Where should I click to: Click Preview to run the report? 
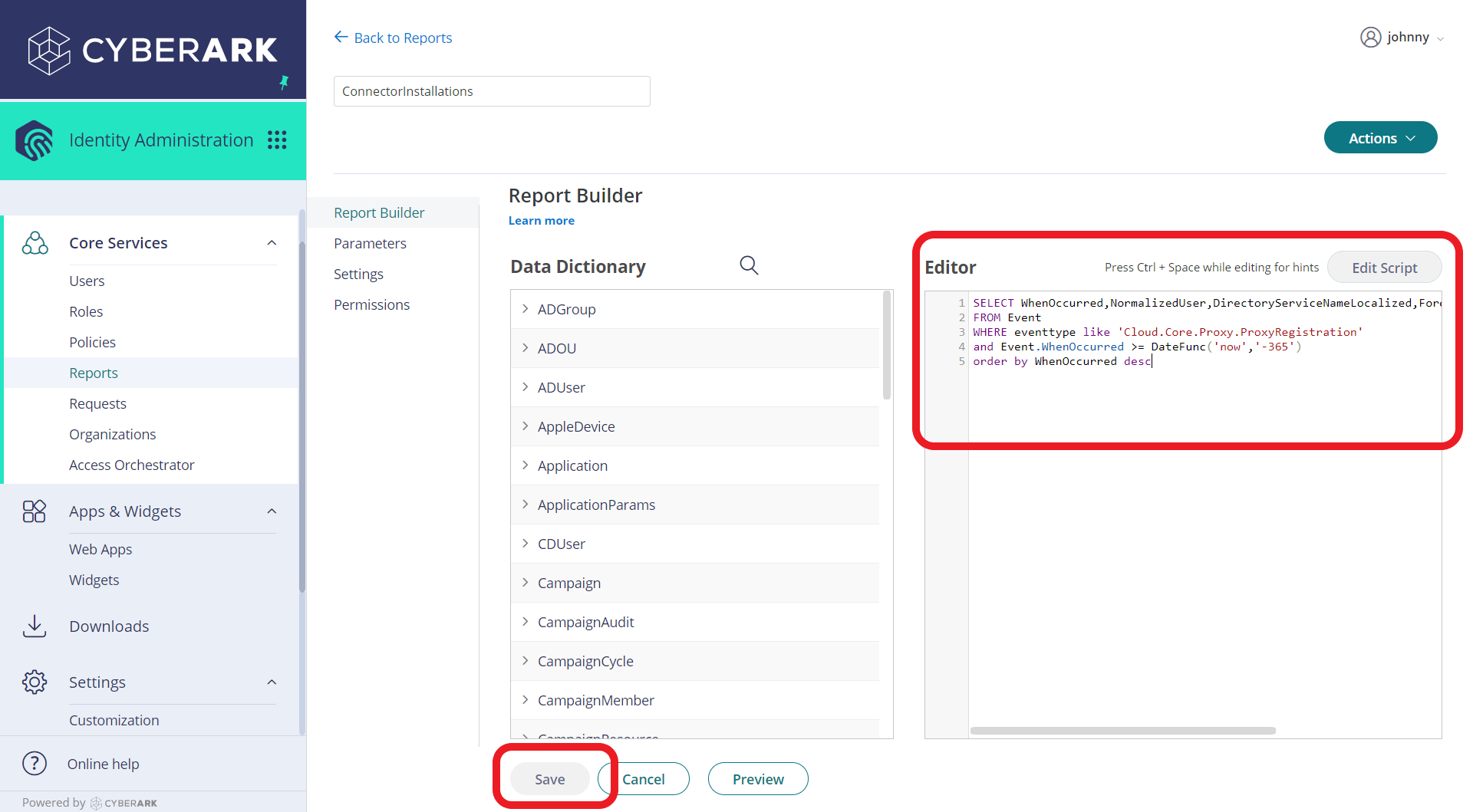(757, 778)
